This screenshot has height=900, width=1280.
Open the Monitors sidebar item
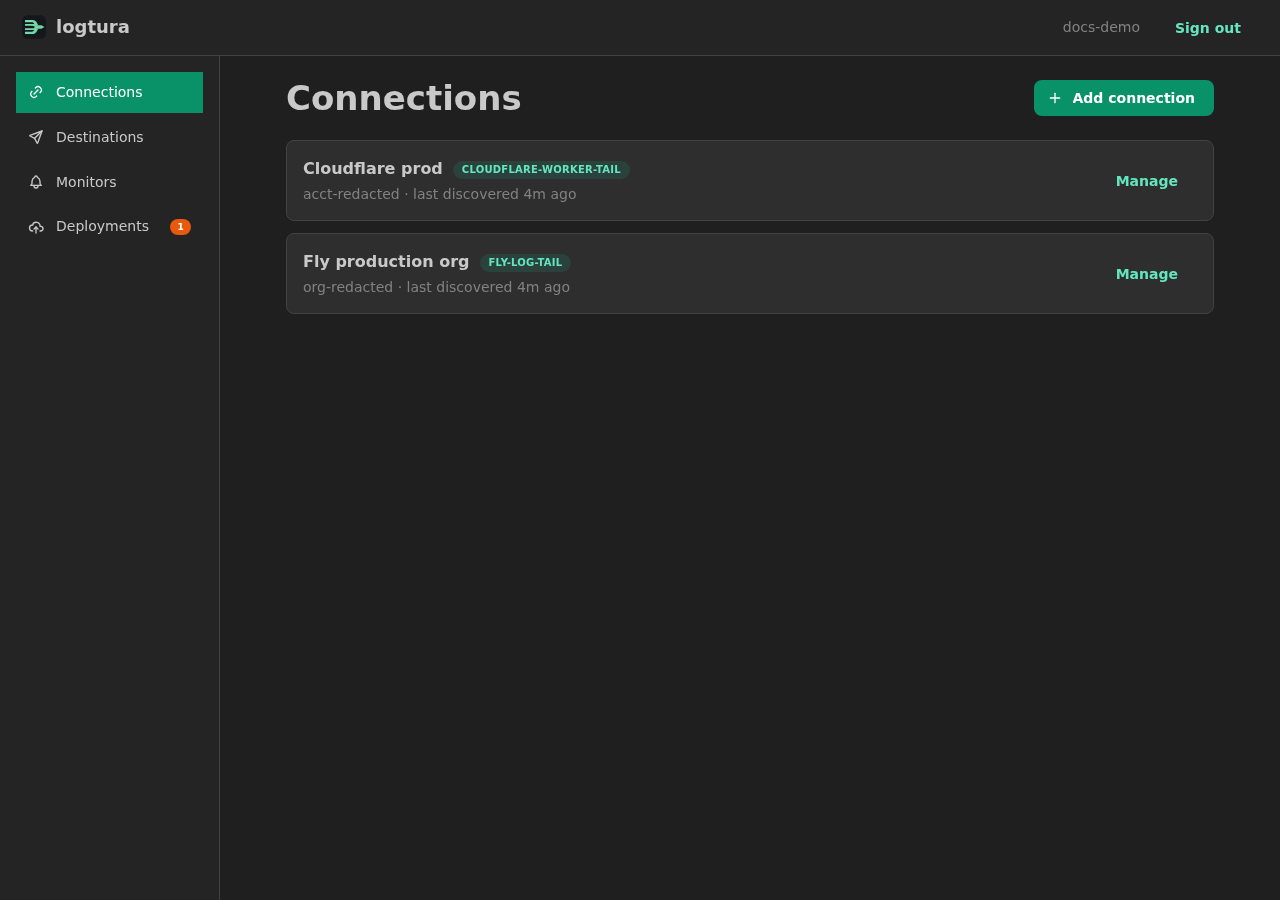point(110,182)
